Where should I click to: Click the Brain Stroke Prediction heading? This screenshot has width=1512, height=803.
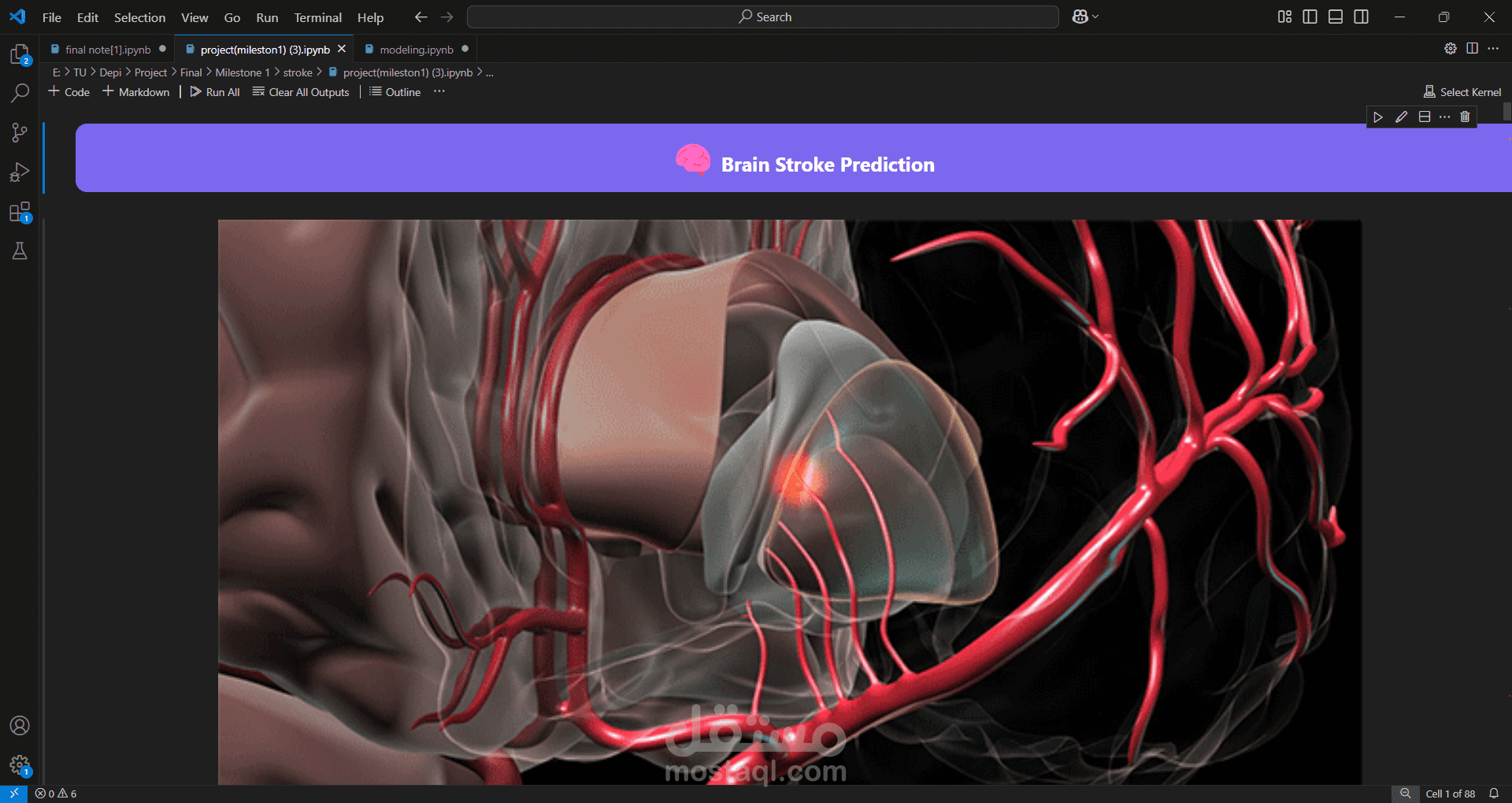click(x=828, y=165)
